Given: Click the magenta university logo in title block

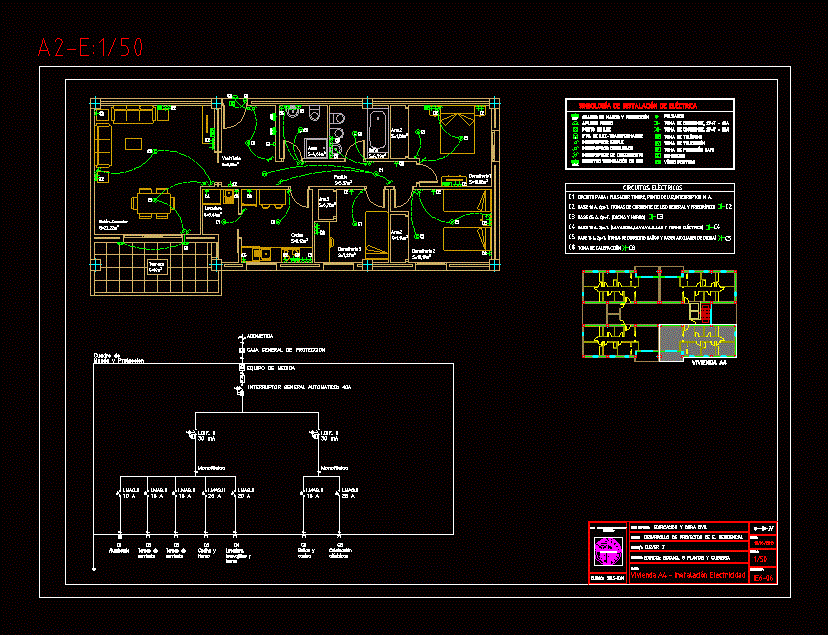Looking at the screenshot, I should [x=609, y=551].
